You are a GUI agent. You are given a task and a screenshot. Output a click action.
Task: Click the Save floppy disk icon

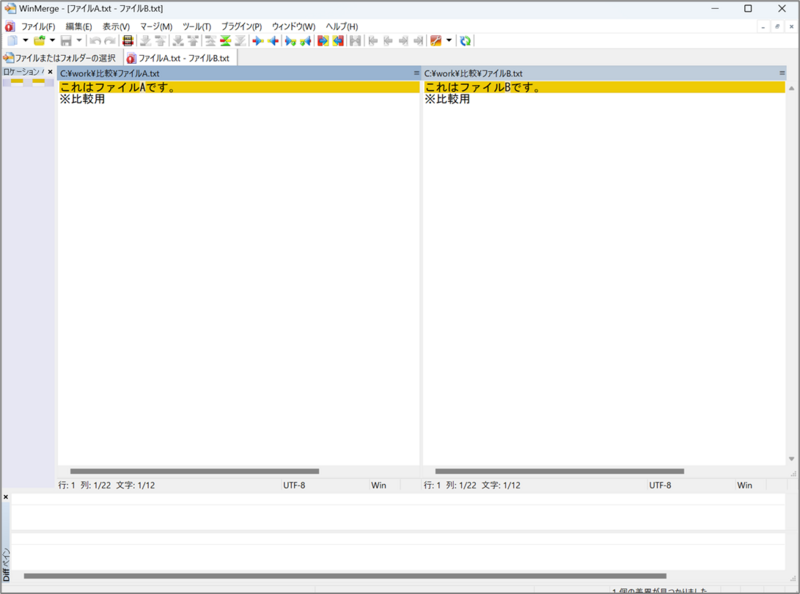[66, 41]
